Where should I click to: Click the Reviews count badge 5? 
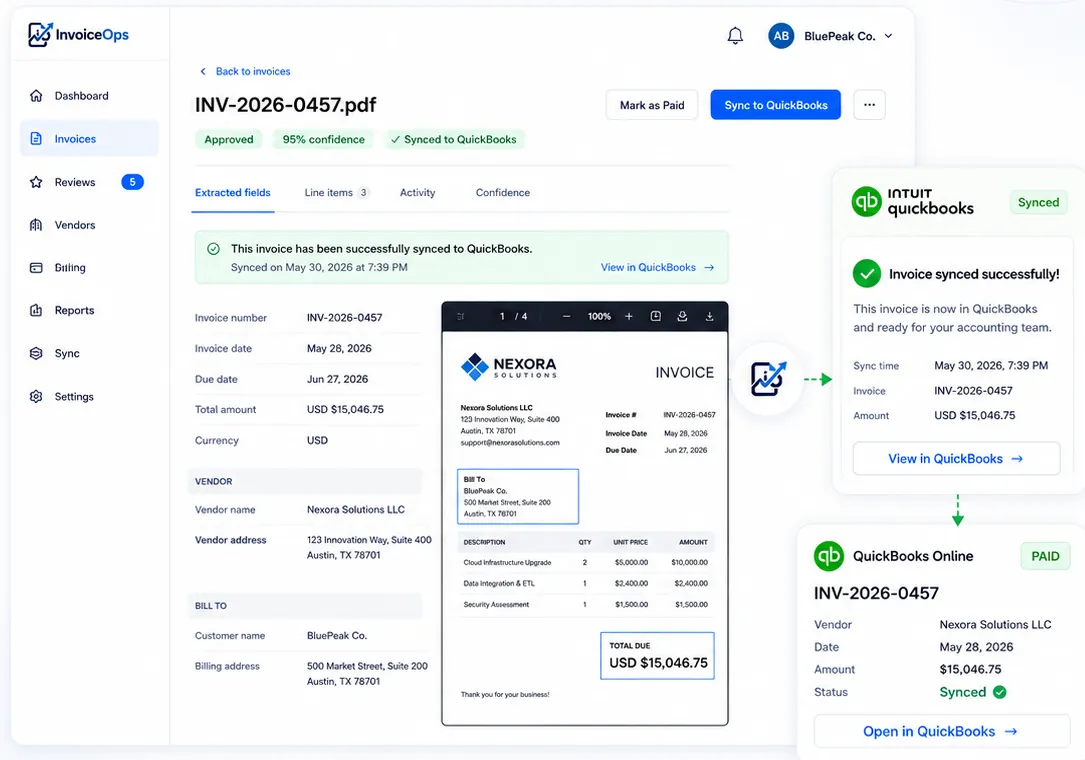click(132, 182)
